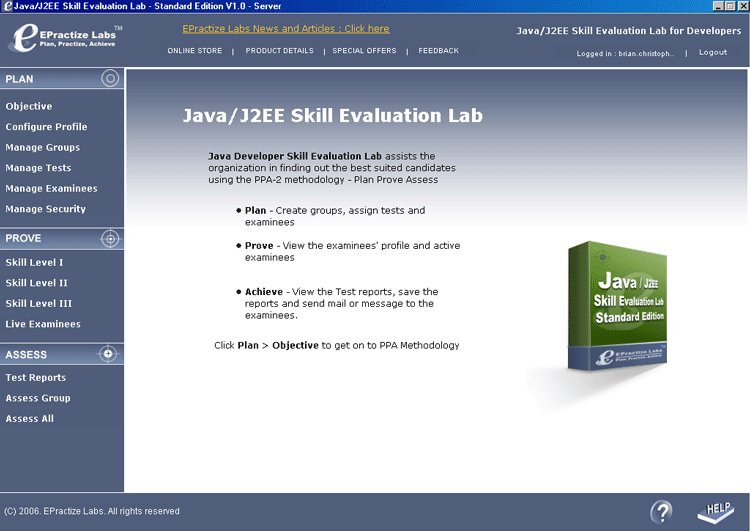
Task: Open PRODUCT DETAILS in the top menu
Action: (x=279, y=51)
